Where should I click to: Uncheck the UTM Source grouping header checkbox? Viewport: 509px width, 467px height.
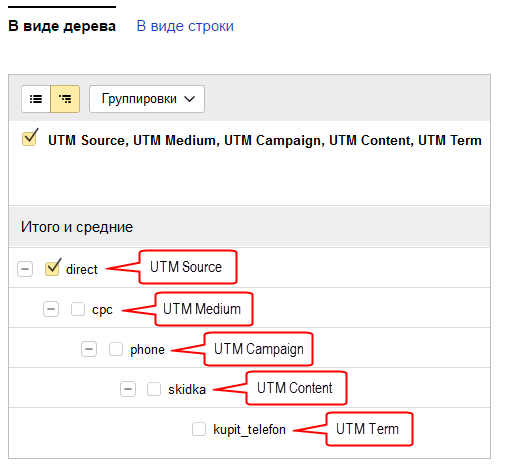[30, 138]
